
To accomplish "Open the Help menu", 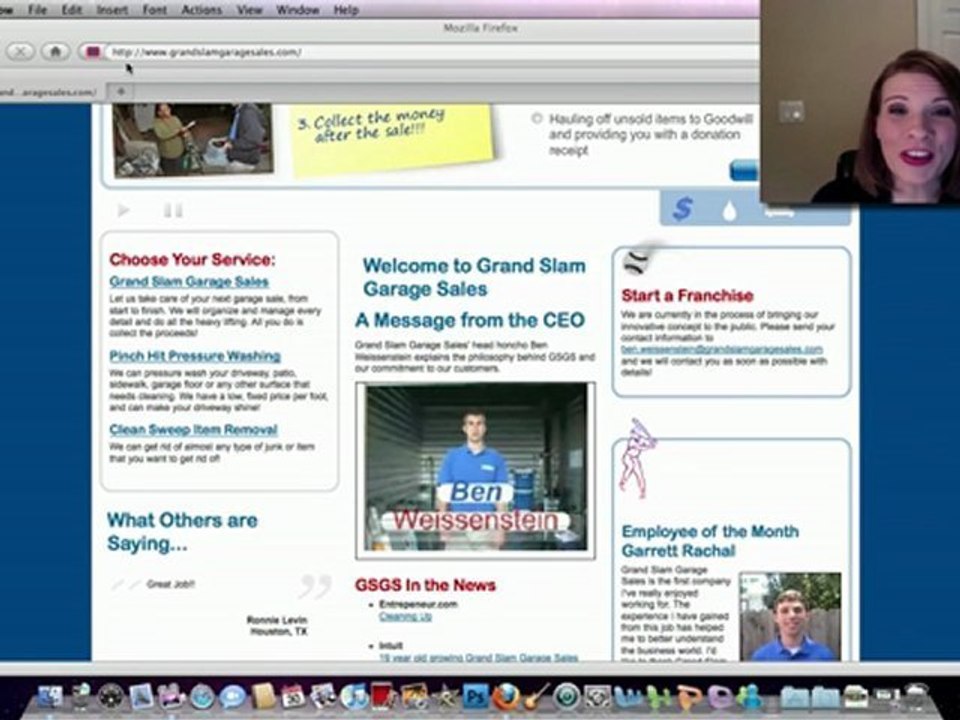I will tap(346, 10).
